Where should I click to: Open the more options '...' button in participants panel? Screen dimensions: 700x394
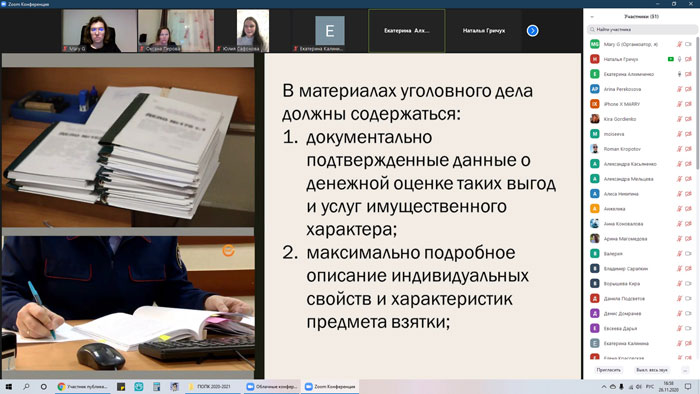click(685, 370)
